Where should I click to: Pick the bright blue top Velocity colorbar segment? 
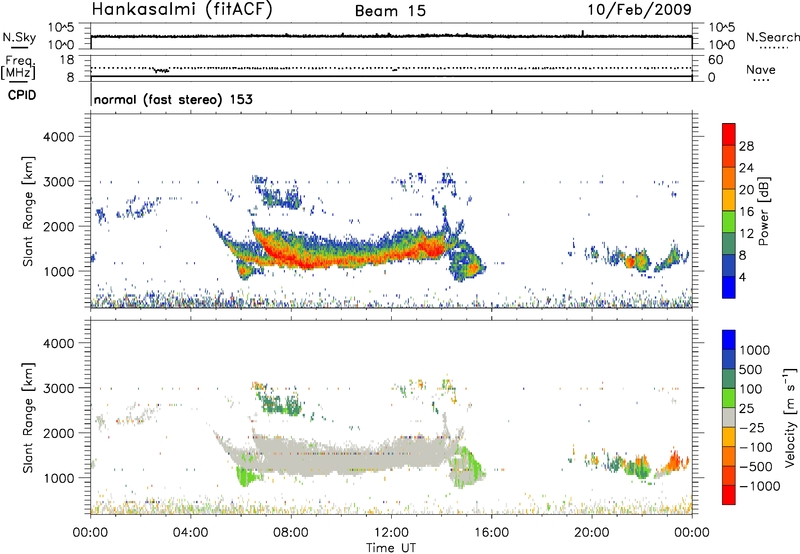[729, 340]
